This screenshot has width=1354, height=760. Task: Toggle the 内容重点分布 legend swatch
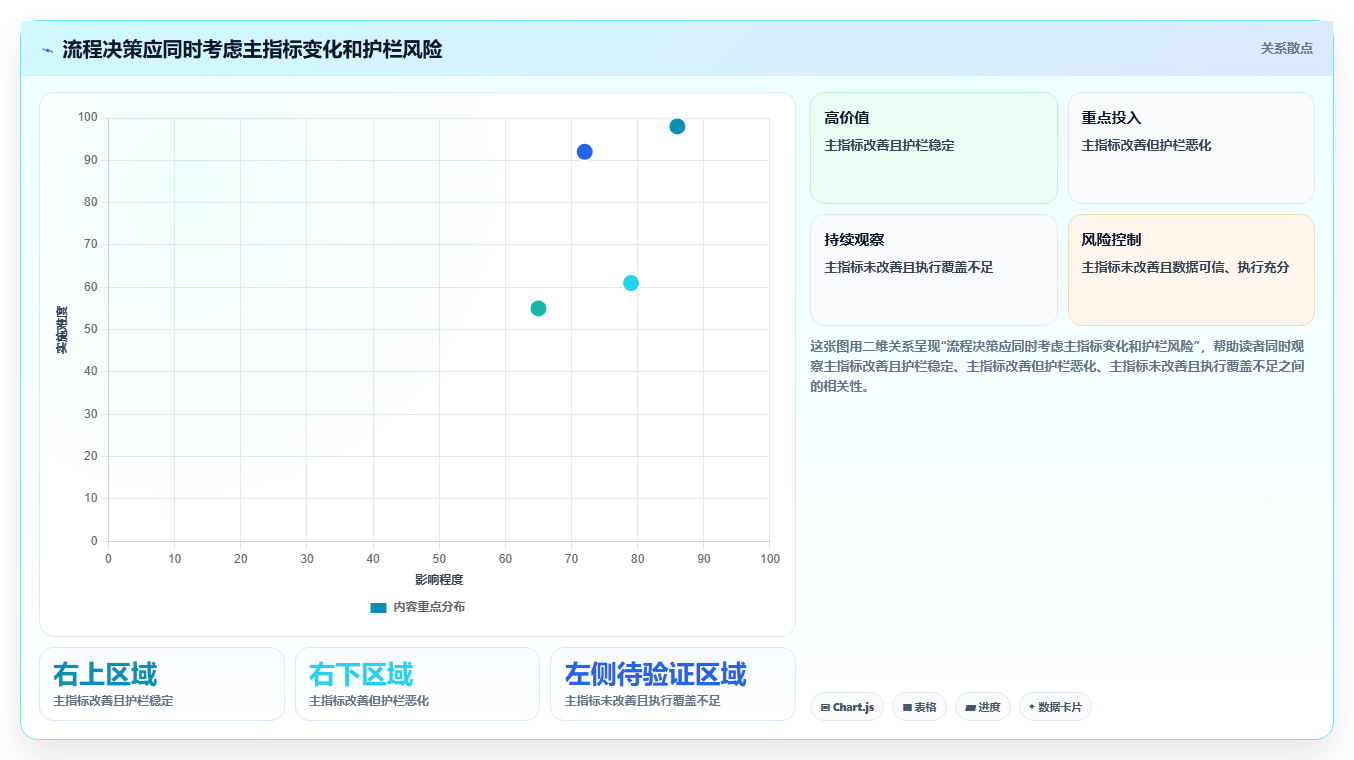(x=378, y=607)
